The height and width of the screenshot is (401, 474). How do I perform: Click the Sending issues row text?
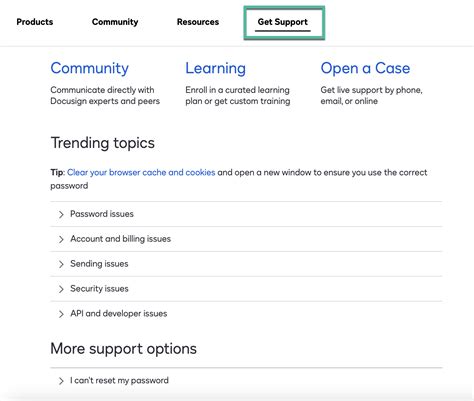[99, 264]
